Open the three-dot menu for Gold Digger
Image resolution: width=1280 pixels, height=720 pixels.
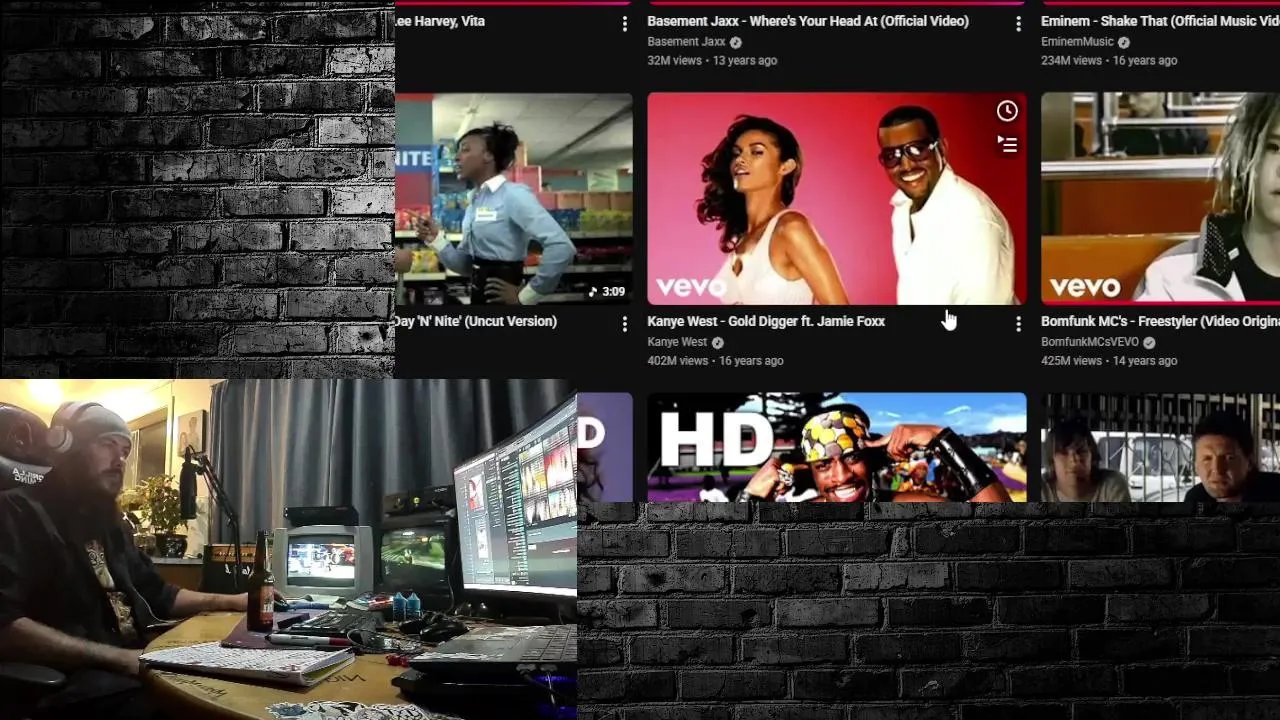[1018, 323]
